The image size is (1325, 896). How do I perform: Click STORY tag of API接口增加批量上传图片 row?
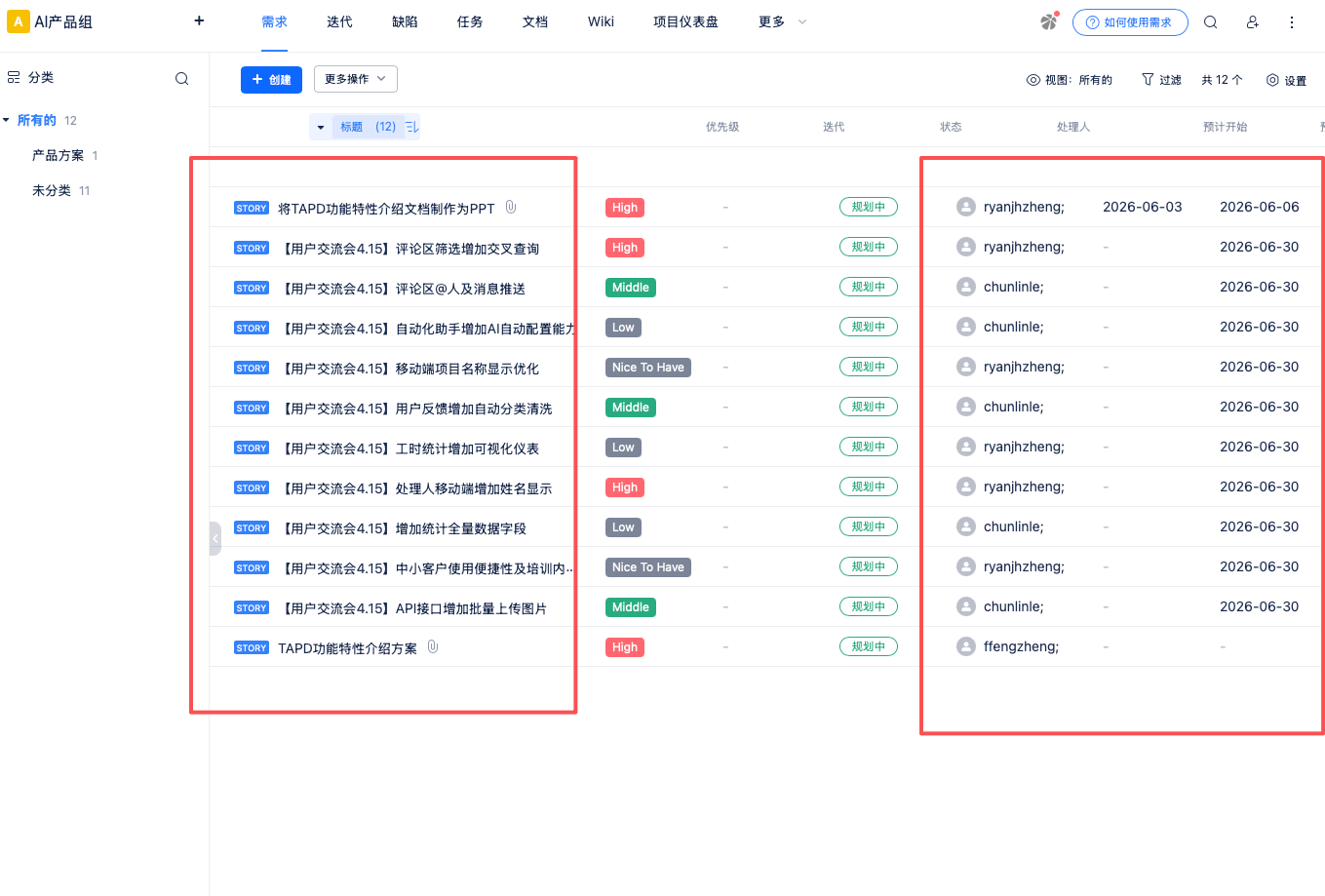coord(252,607)
